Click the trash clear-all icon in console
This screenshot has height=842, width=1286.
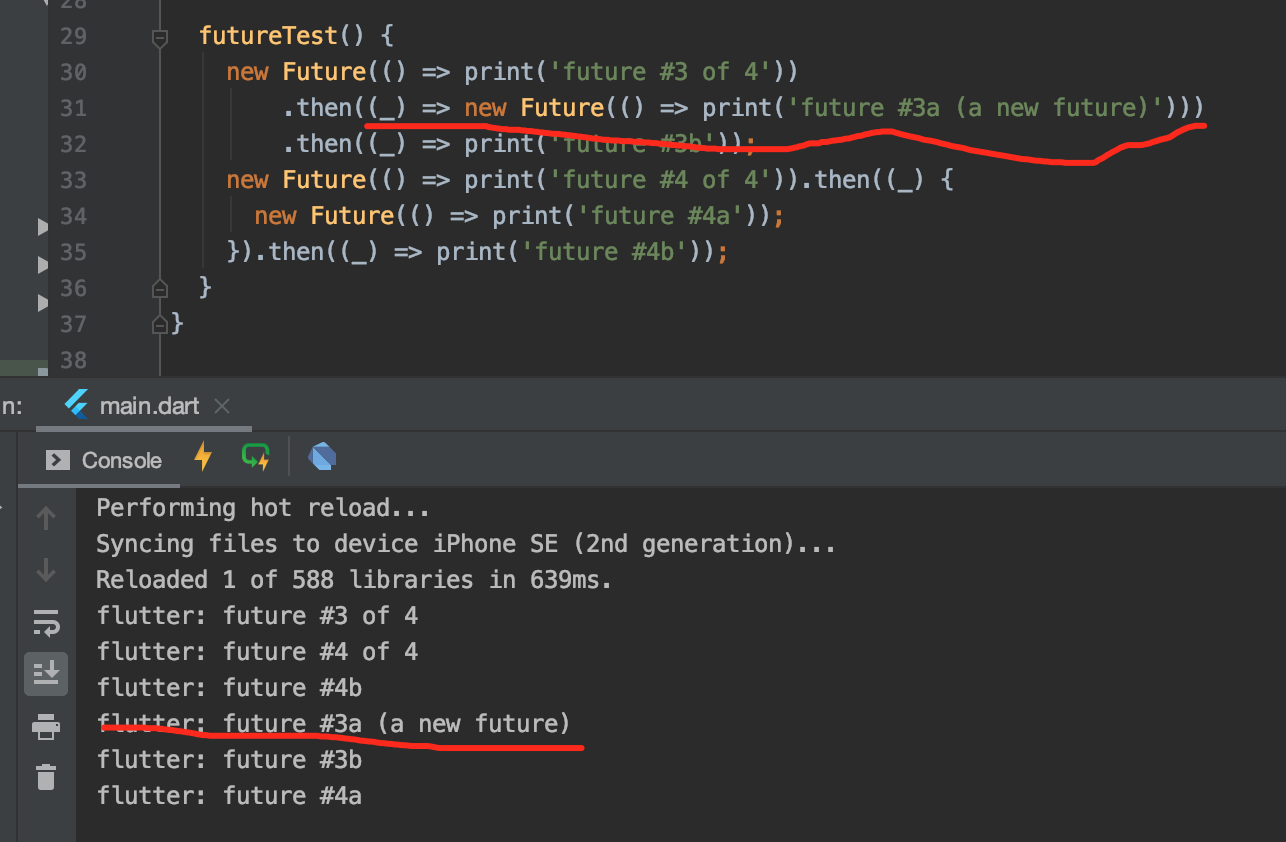pos(46,777)
